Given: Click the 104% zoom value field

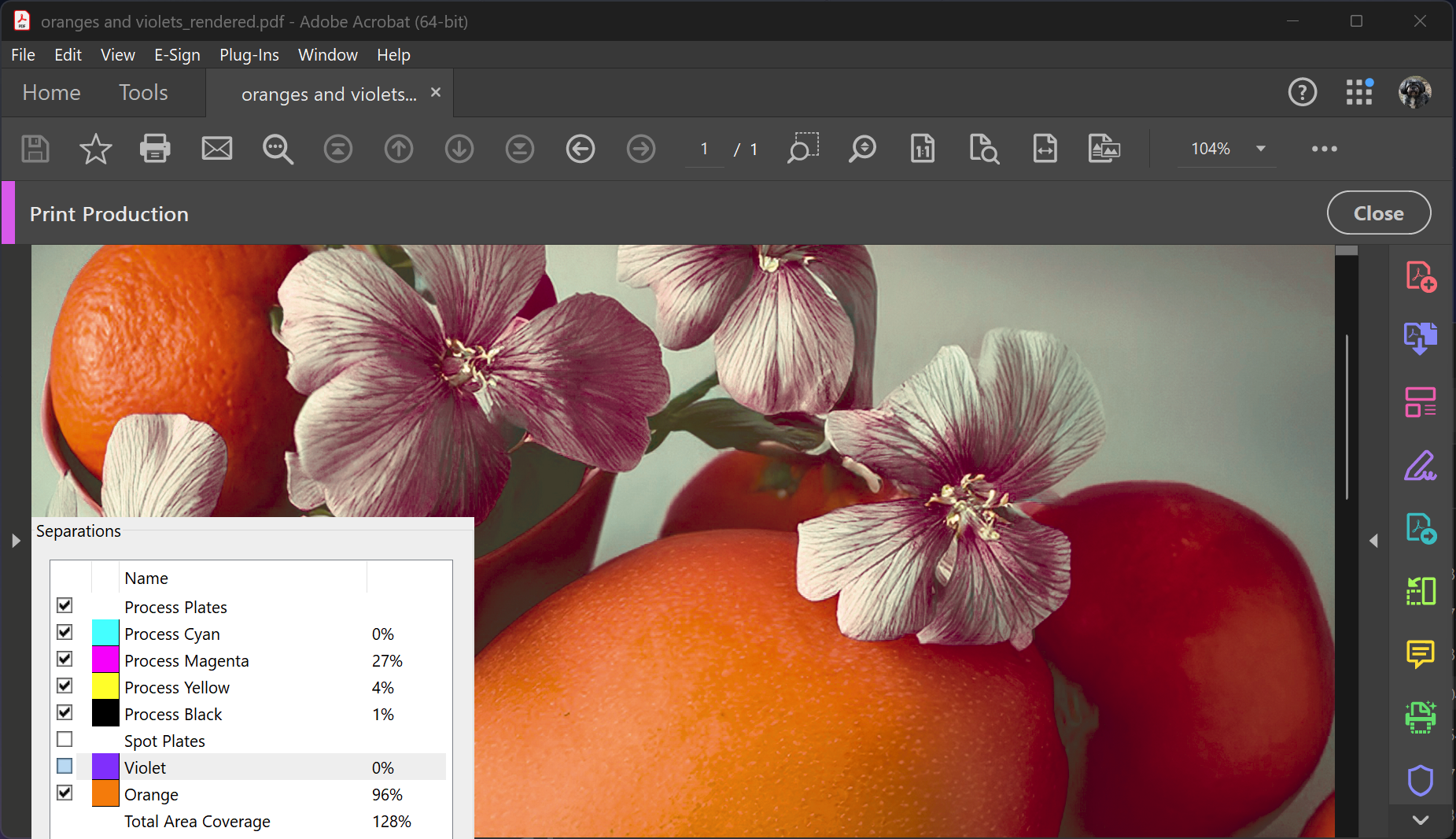Looking at the screenshot, I should pos(1211,149).
